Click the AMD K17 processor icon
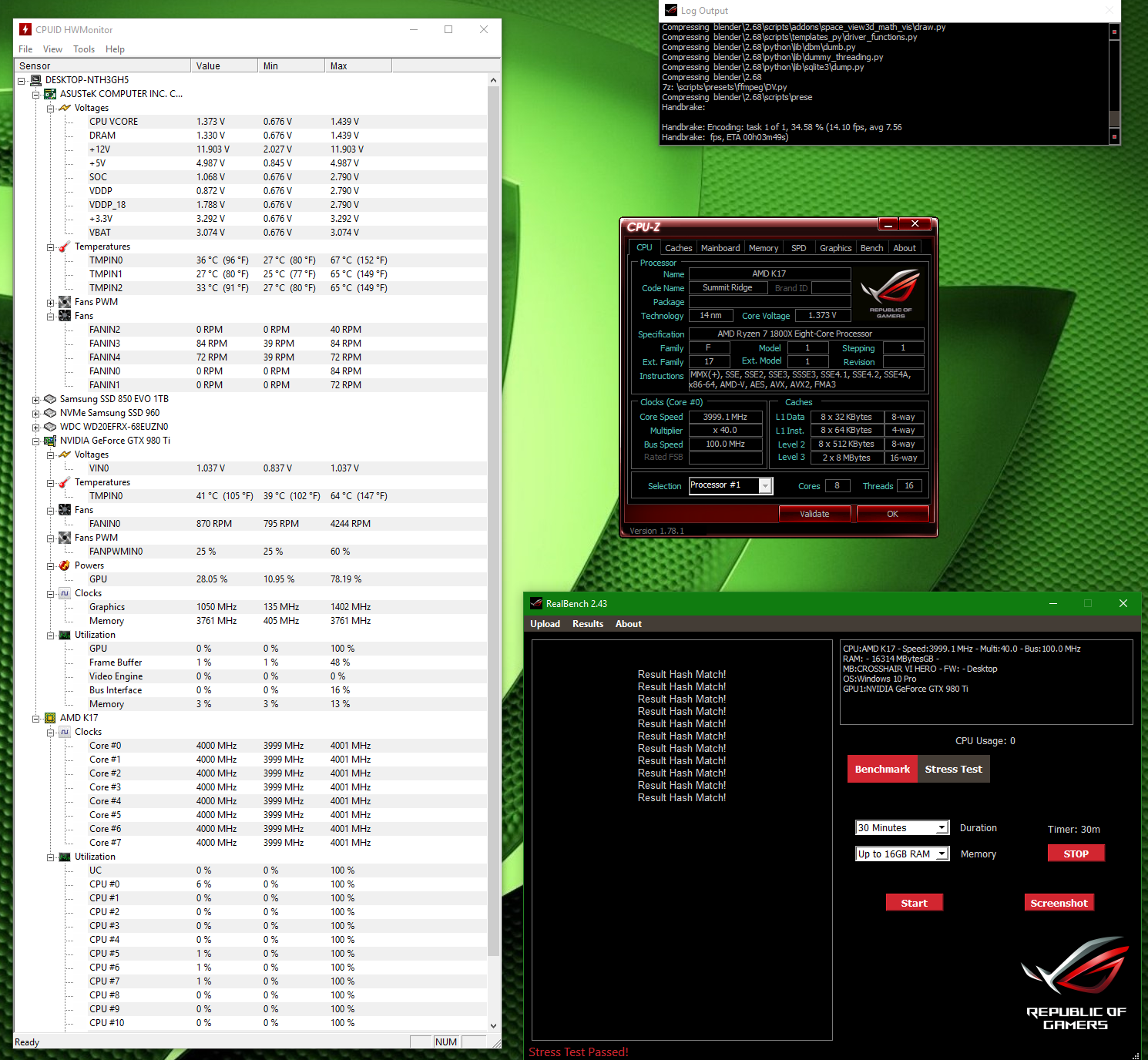 [x=50, y=718]
